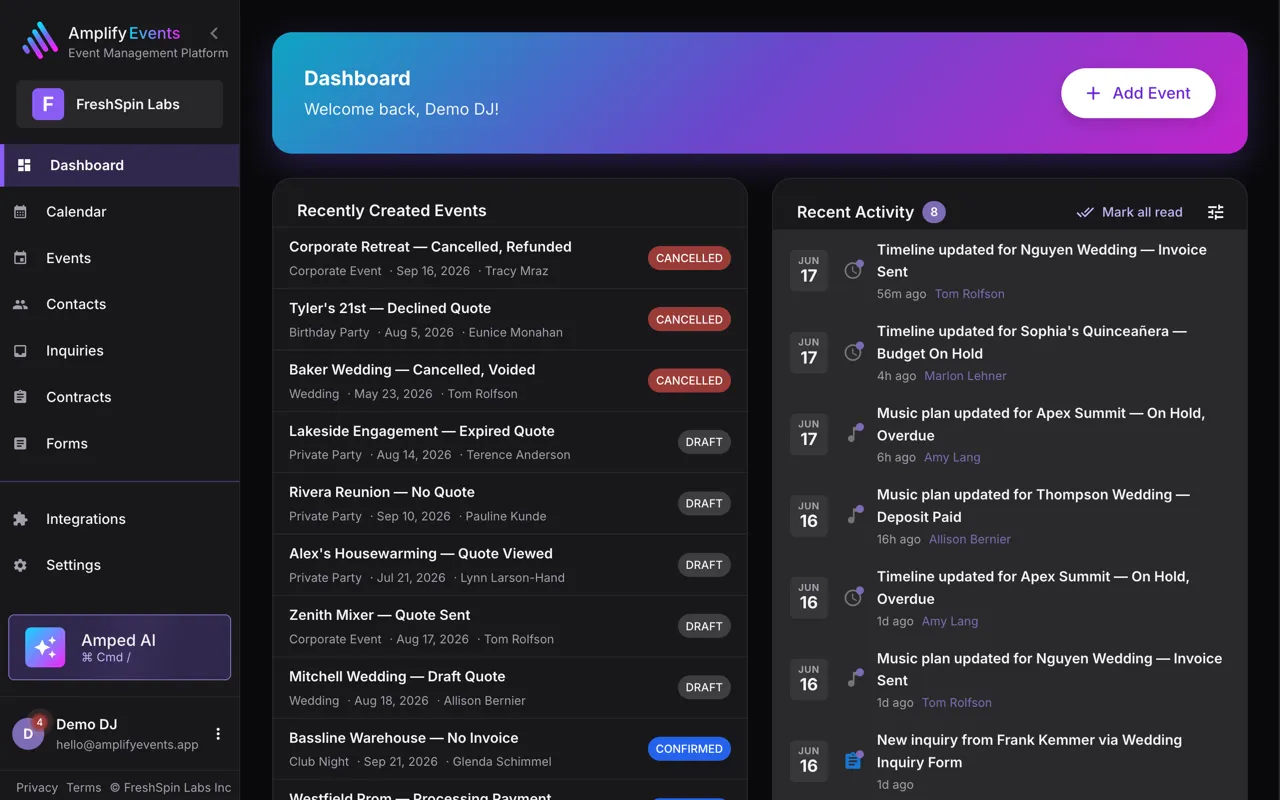The width and height of the screenshot is (1280, 800).
Task: Click the Amped AI sparkle icon
Action: coord(45,647)
